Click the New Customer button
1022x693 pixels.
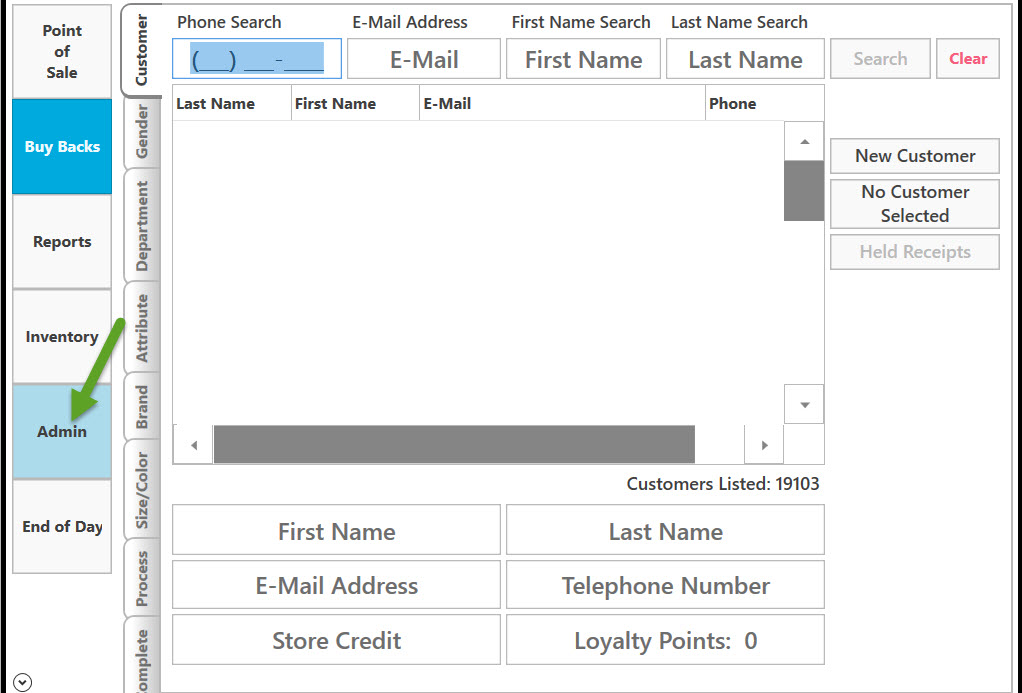click(x=914, y=156)
